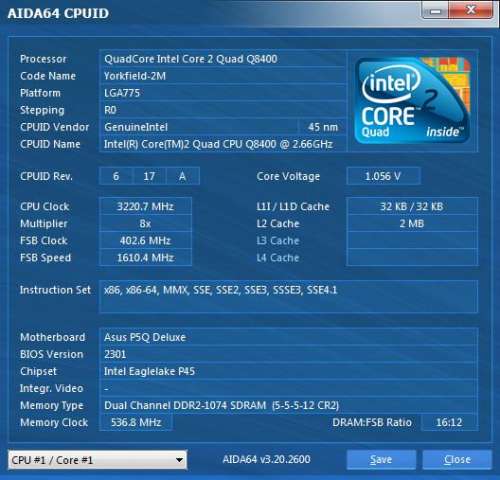Click the instruction set list text
Image resolution: width=500 pixels, height=480 pixels.
(221, 290)
